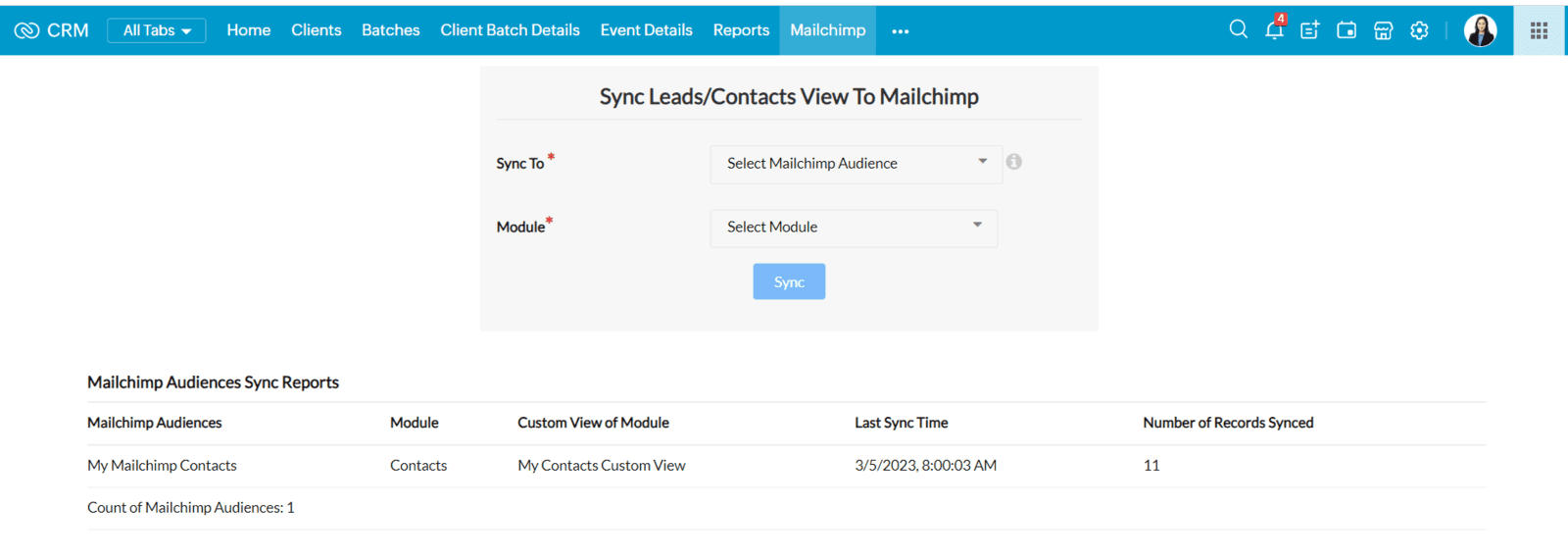
Task: Open the marketplace store icon
Action: (1383, 30)
